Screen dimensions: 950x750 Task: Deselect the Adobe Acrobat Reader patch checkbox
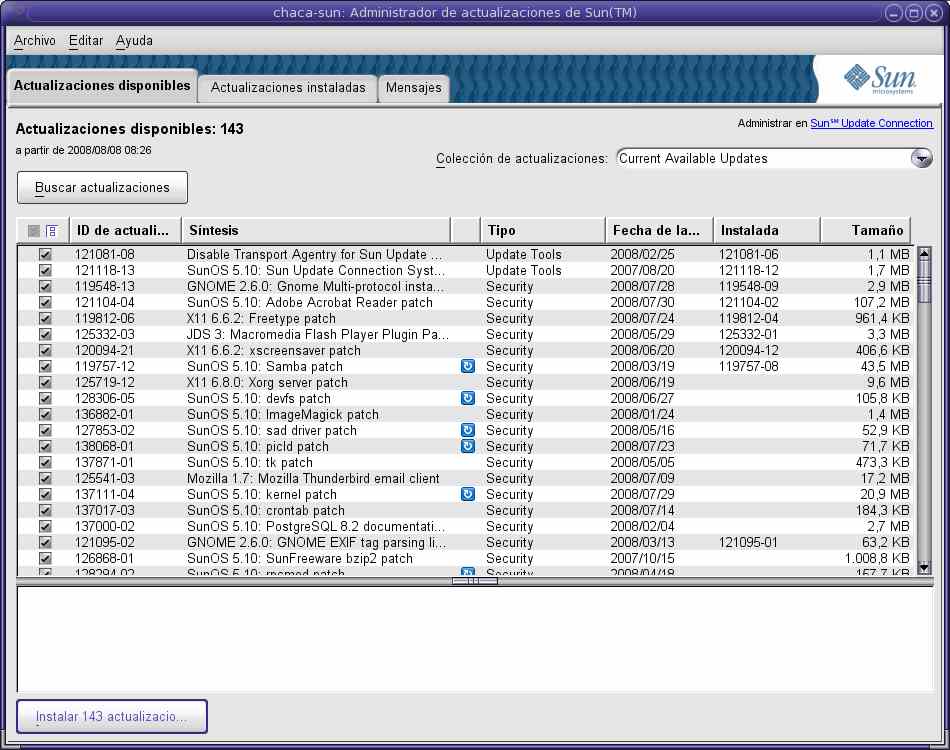pyautogui.click(x=45, y=302)
